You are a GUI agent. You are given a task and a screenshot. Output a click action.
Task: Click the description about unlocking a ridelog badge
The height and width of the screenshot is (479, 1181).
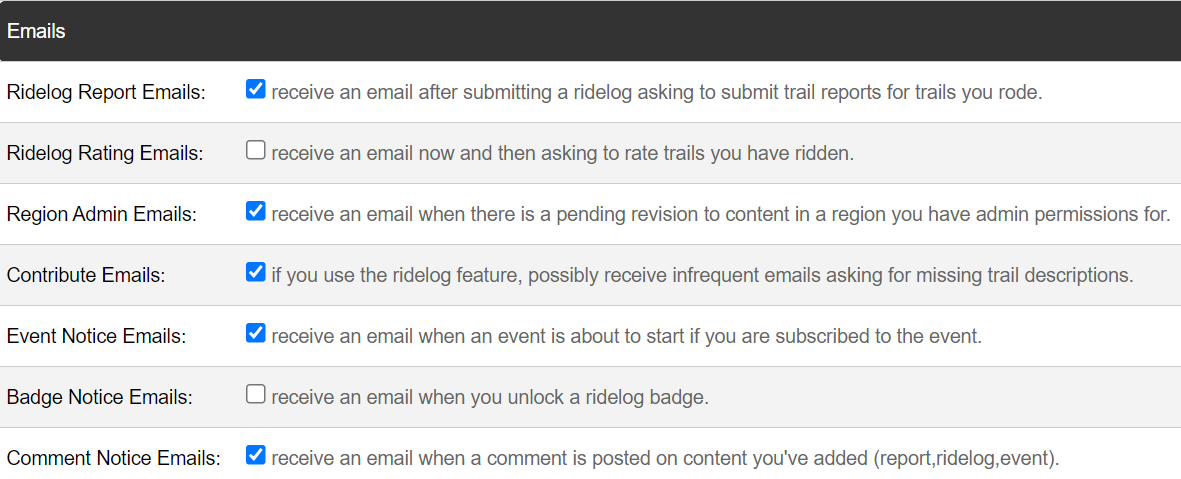(x=490, y=398)
